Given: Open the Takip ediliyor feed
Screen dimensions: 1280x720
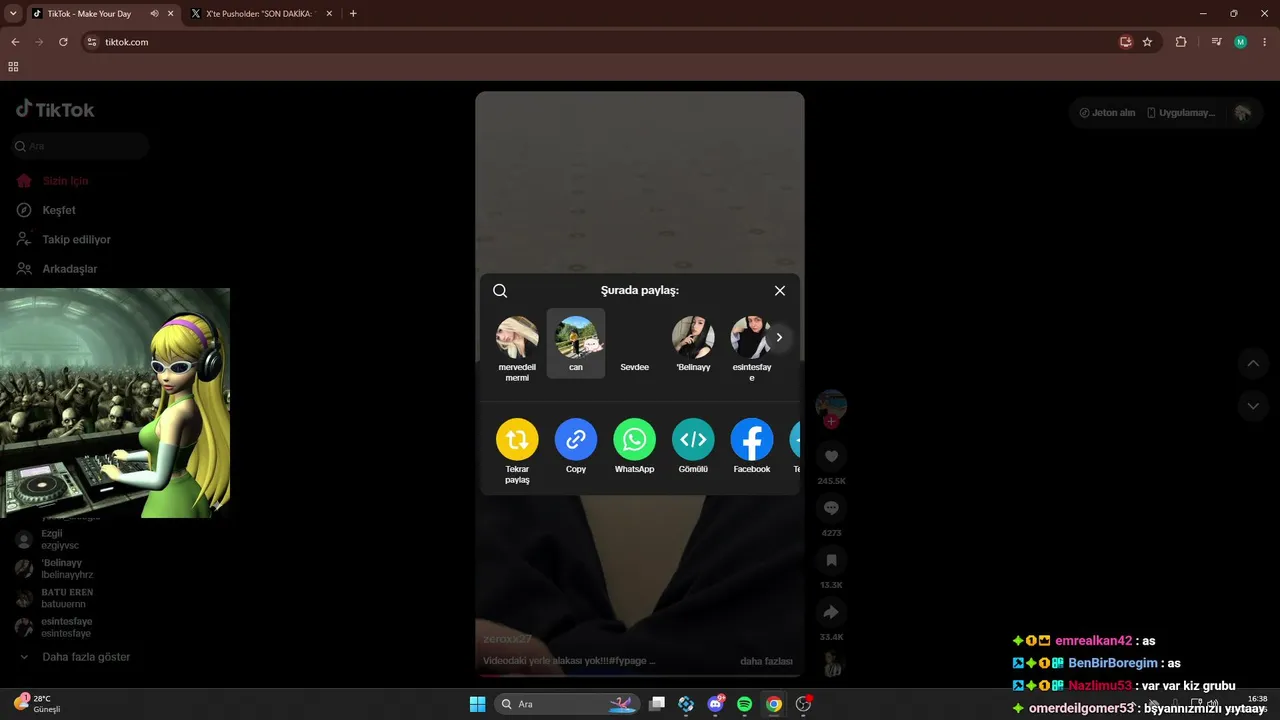Looking at the screenshot, I should click(76, 240).
